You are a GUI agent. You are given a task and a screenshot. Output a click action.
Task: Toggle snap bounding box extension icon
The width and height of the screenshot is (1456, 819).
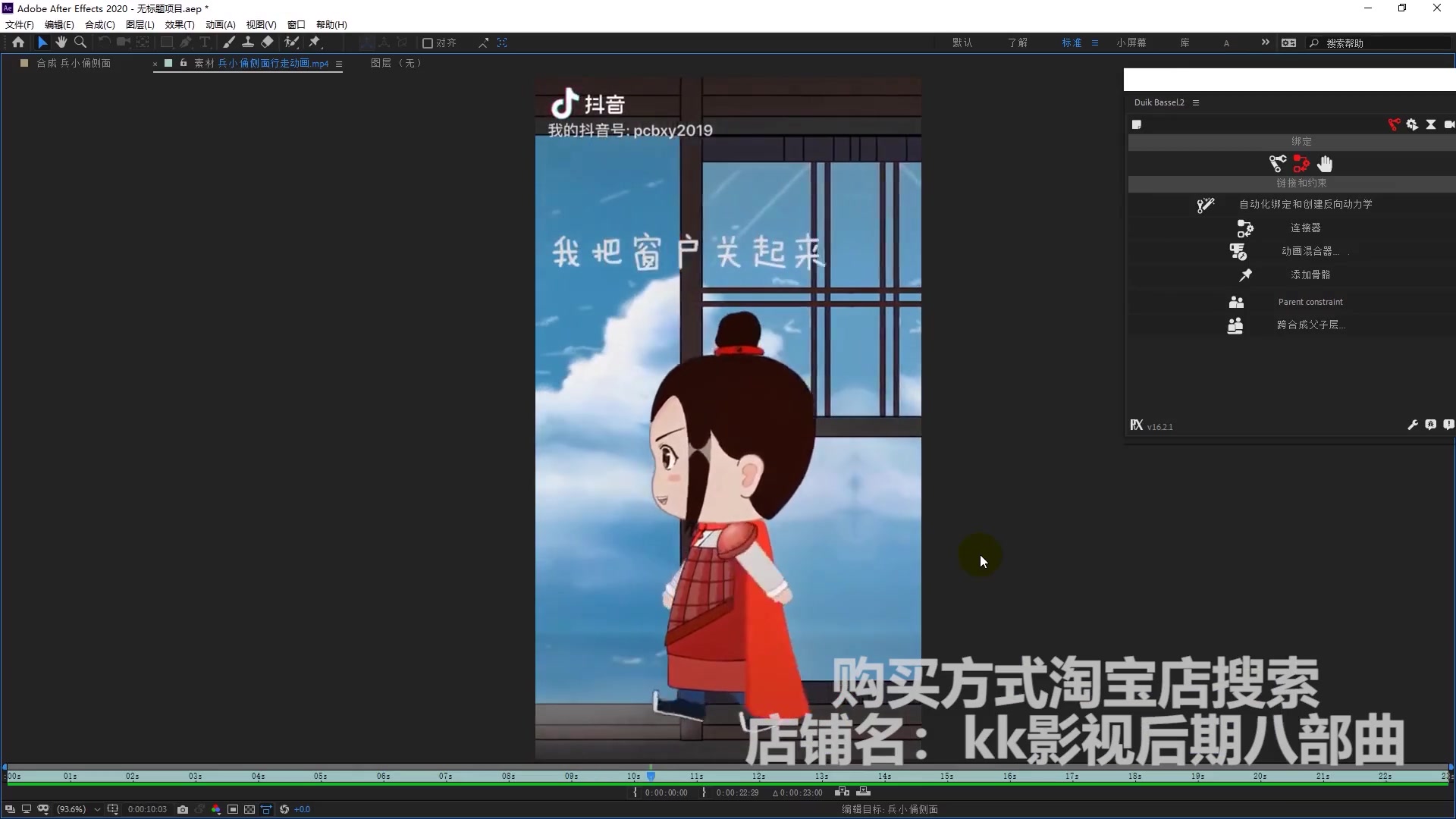[x=502, y=43]
